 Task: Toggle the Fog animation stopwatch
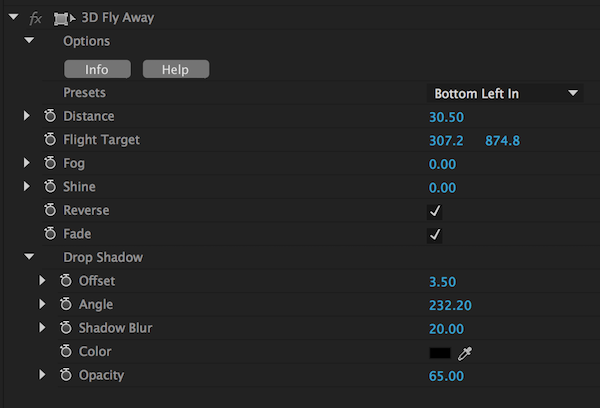click(x=50, y=164)
